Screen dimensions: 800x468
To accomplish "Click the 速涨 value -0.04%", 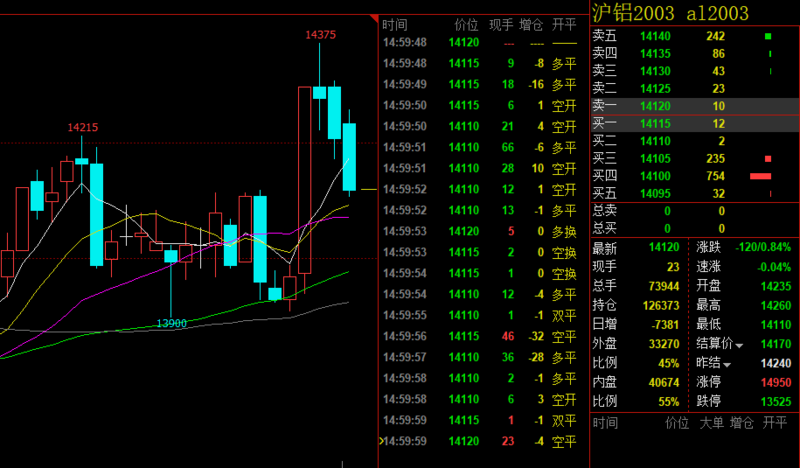I will (774, 267).
